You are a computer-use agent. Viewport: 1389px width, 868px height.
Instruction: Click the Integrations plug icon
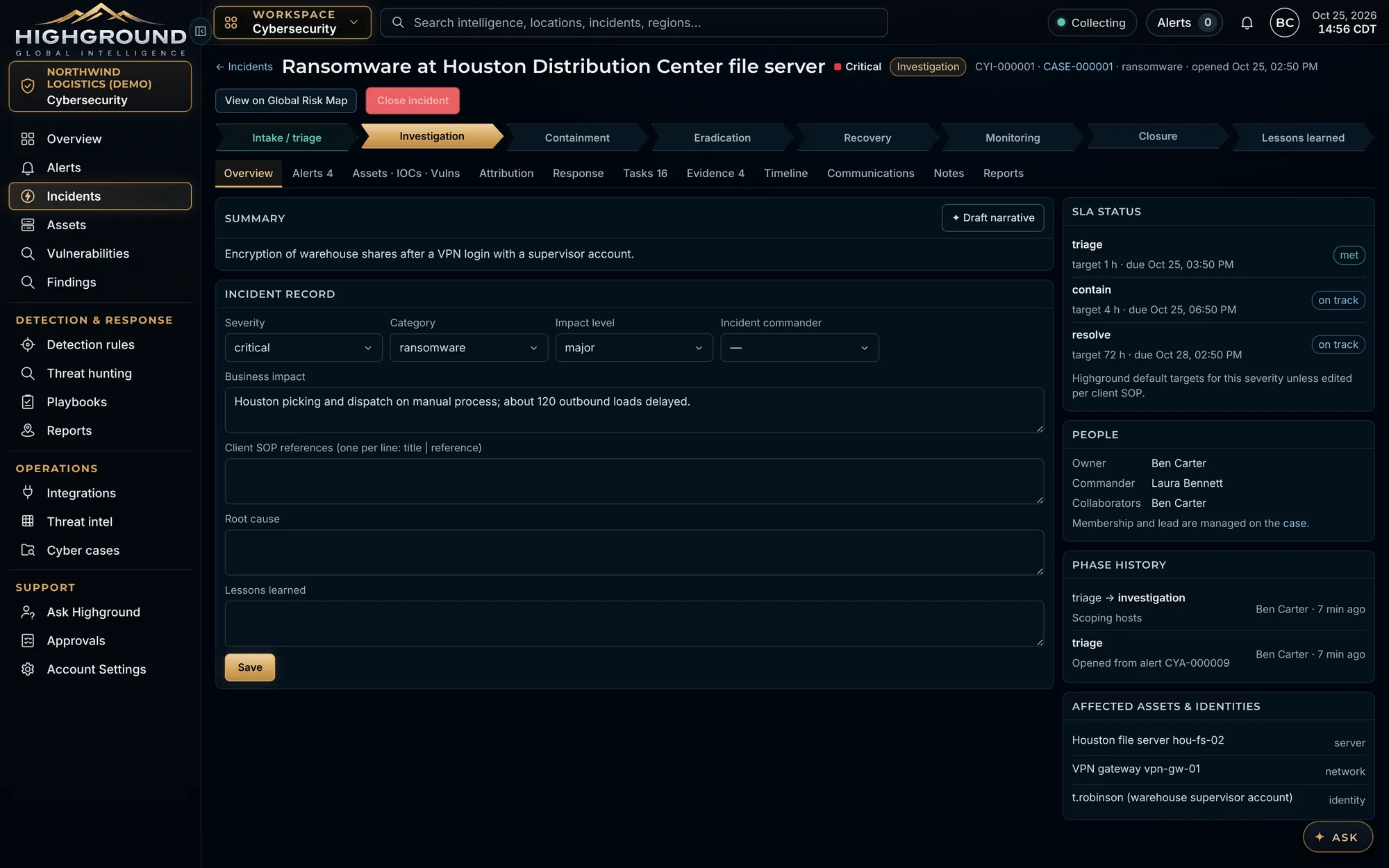pyautogui.click(x=28, y=492)
